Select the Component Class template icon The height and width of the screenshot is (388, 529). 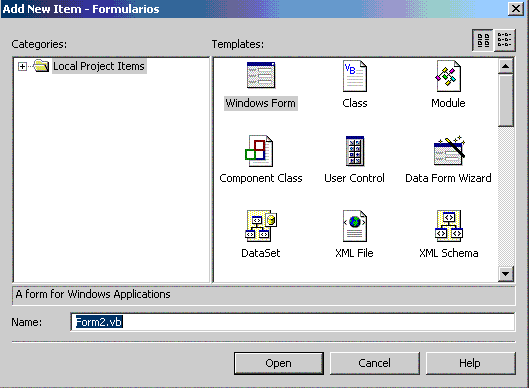coord(259,151)
